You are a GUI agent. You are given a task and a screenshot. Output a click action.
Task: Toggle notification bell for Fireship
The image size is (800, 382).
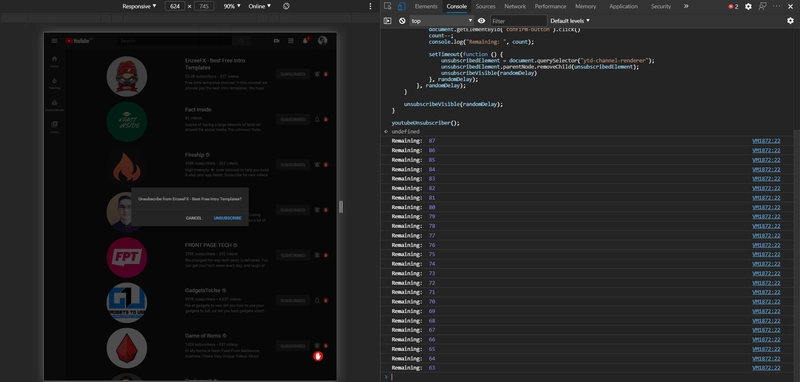317,165
